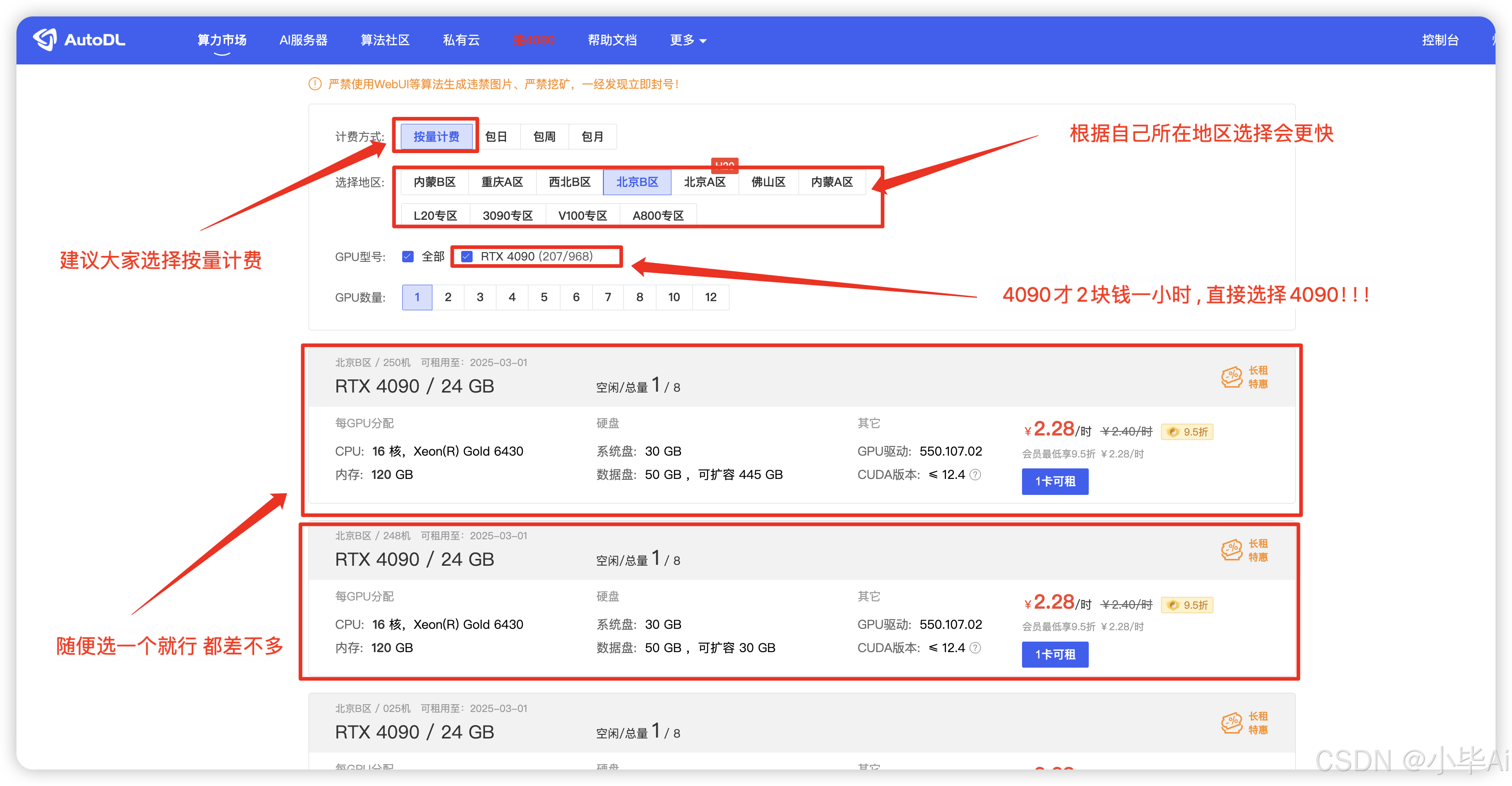Screen dimensions: 1512x786
Task: Open the 帮助文档 menu item
Action: coord(612,40)
